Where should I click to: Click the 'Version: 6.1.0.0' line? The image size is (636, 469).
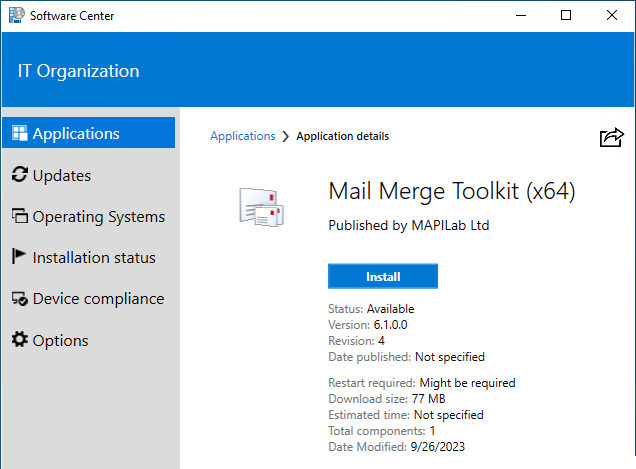coord(367,325)
